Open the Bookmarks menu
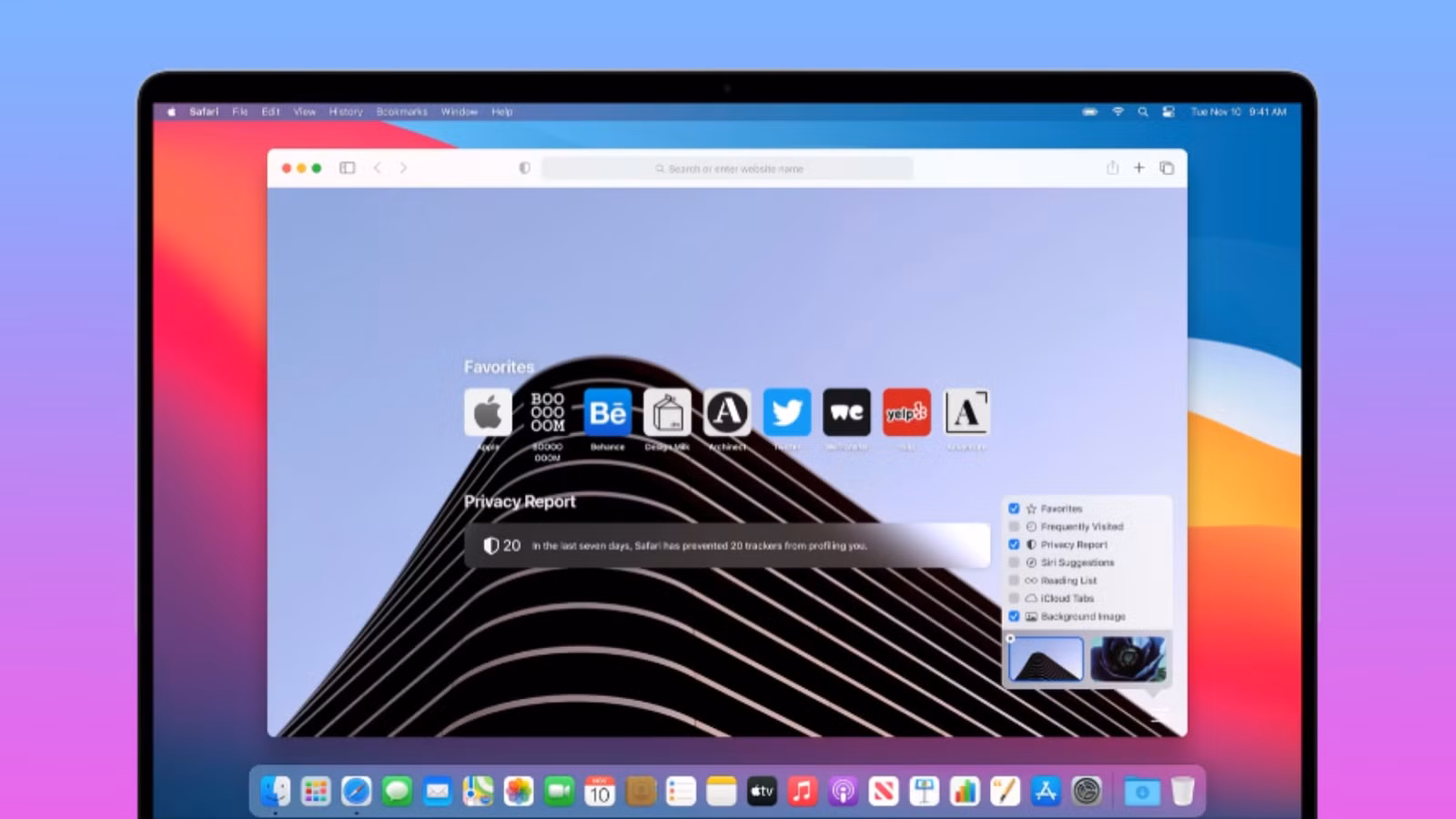 tap(401, 111)
